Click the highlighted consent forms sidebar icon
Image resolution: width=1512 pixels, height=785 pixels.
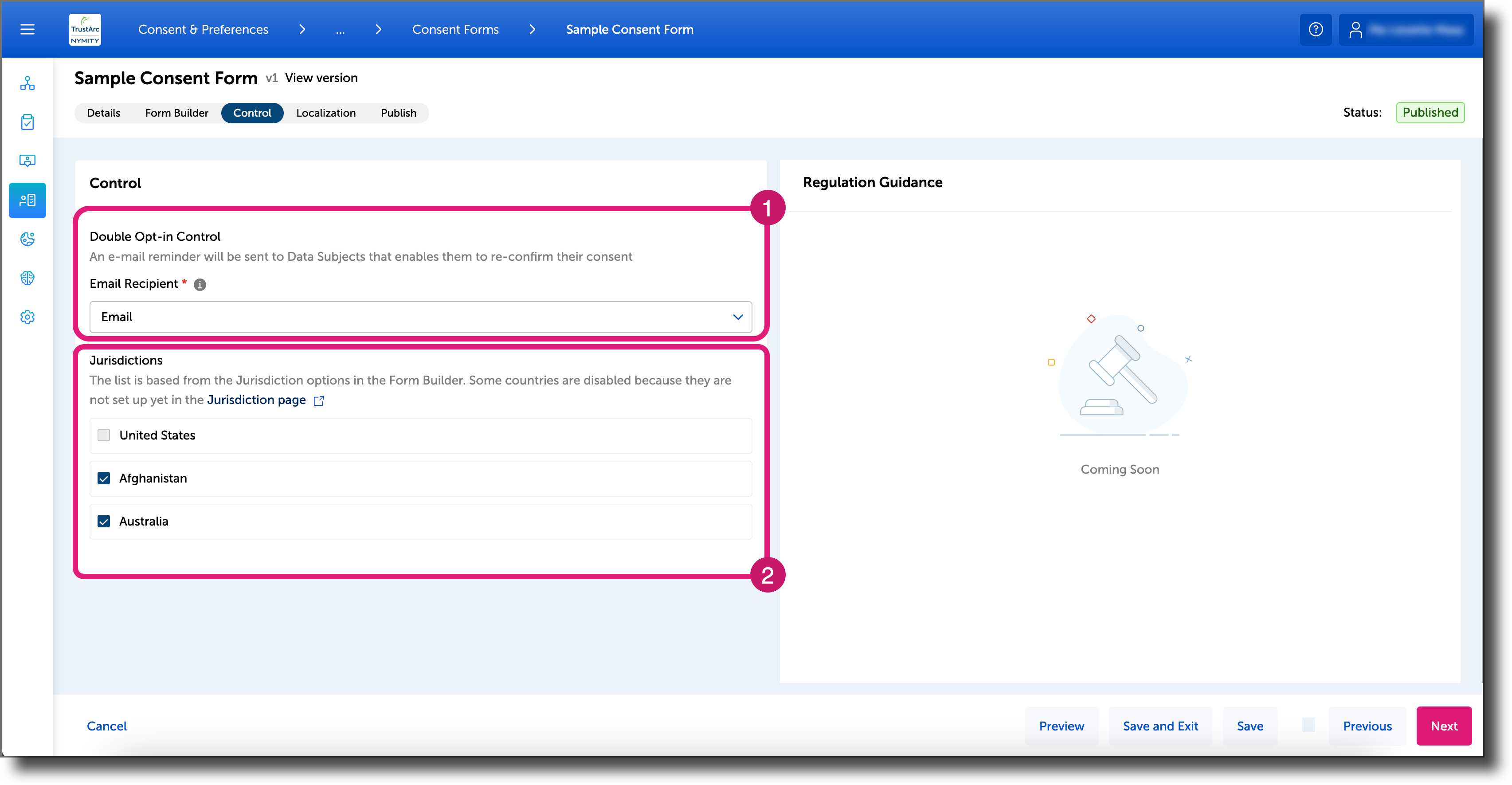click(x=27, y=200)
